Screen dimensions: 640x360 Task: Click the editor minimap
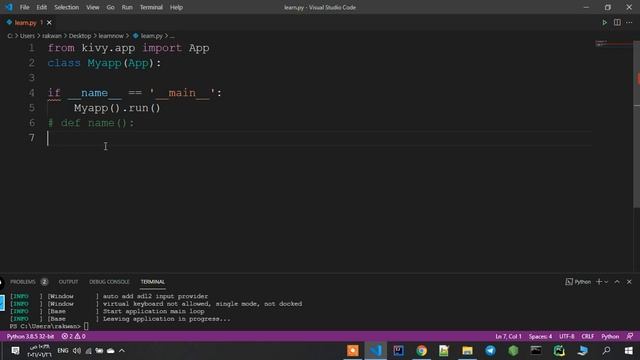tap(613, 43)
